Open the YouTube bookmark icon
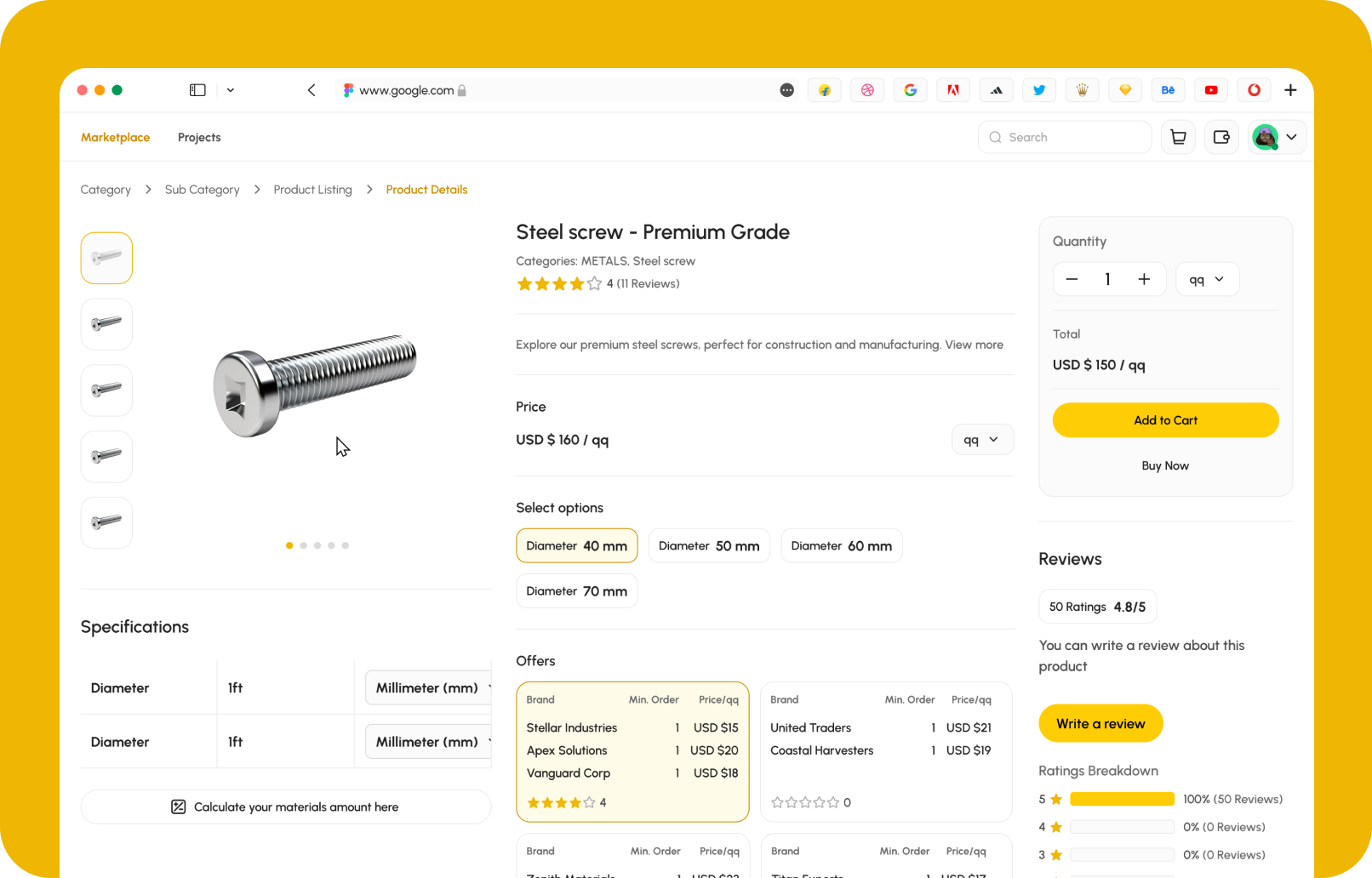1372x878 pixels. [x=1210, y=90]
